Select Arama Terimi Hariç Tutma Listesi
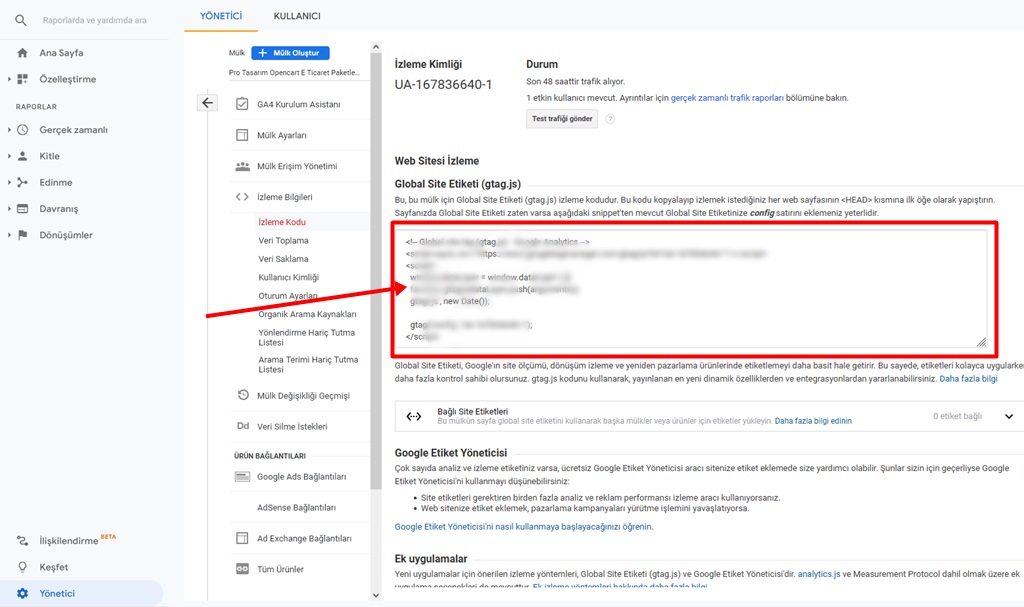 click(x=308, y=364)
